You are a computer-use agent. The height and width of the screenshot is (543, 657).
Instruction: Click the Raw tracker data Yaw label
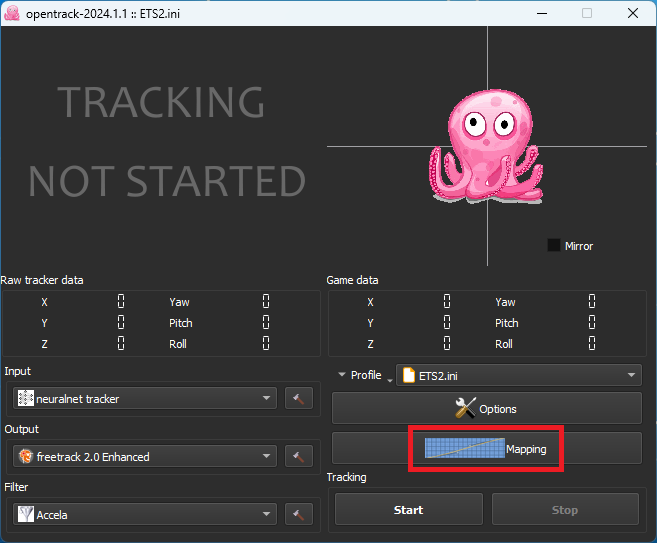179,302
